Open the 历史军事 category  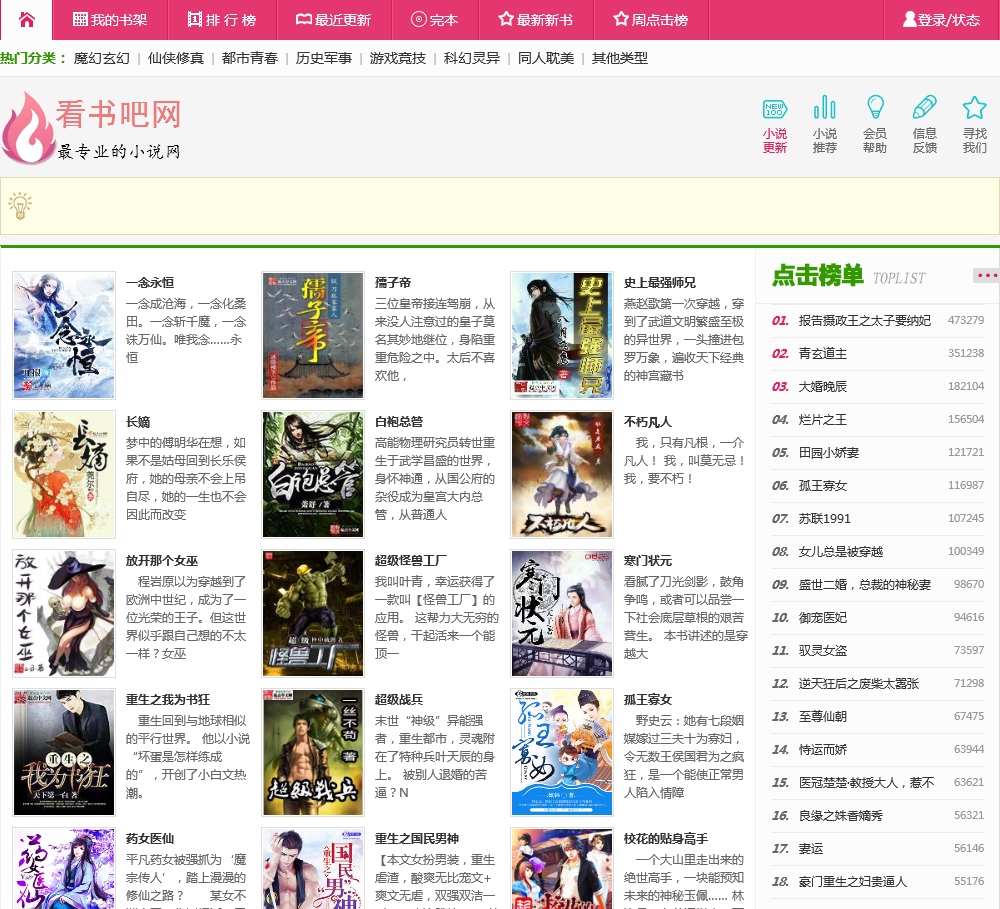tap(324, 58)
